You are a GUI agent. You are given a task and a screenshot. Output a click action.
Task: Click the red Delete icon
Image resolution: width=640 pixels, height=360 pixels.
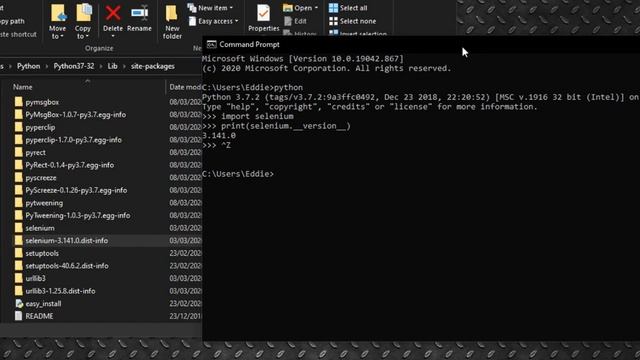point(113,13)
